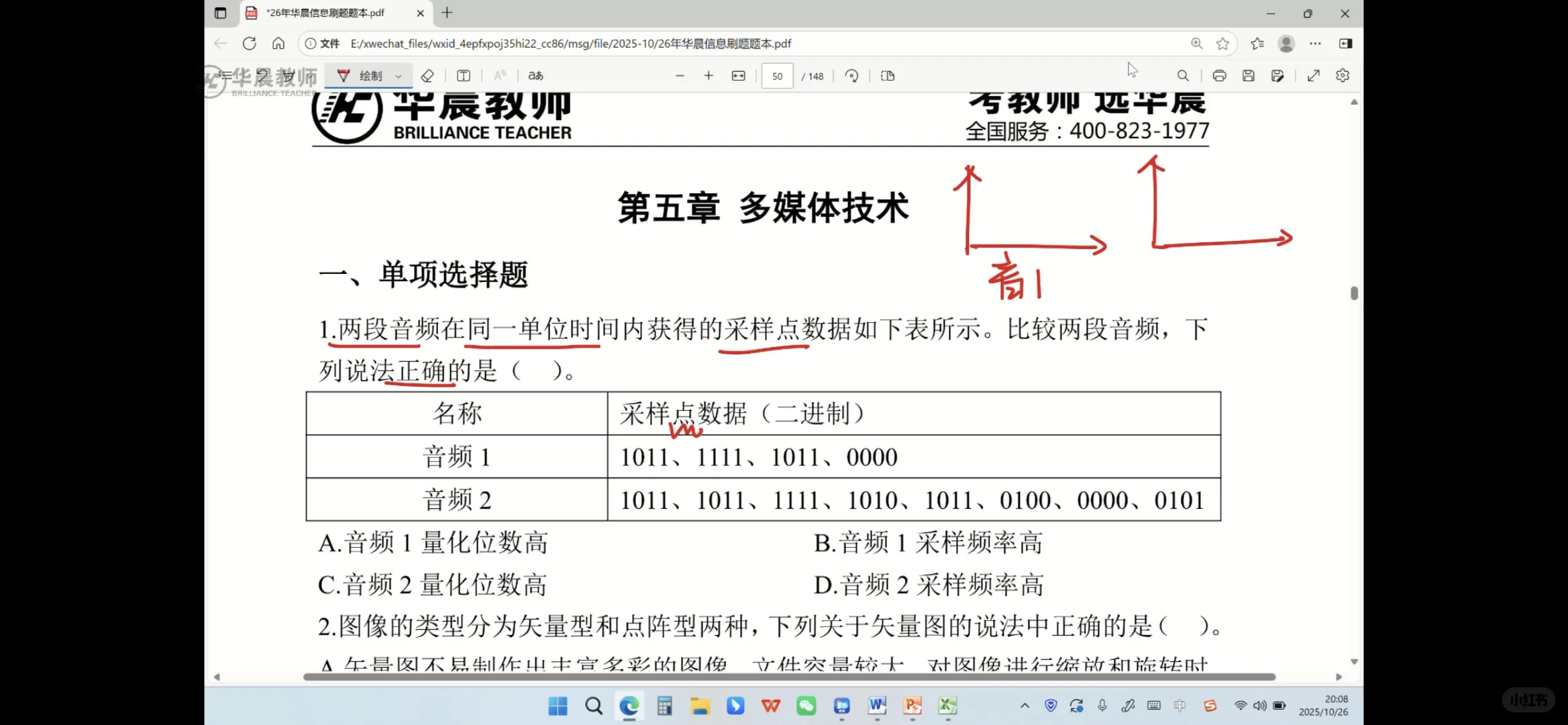This screenshot has height=725, width=1568.
Task: Click the Rotate page icon
Action: 851,76
